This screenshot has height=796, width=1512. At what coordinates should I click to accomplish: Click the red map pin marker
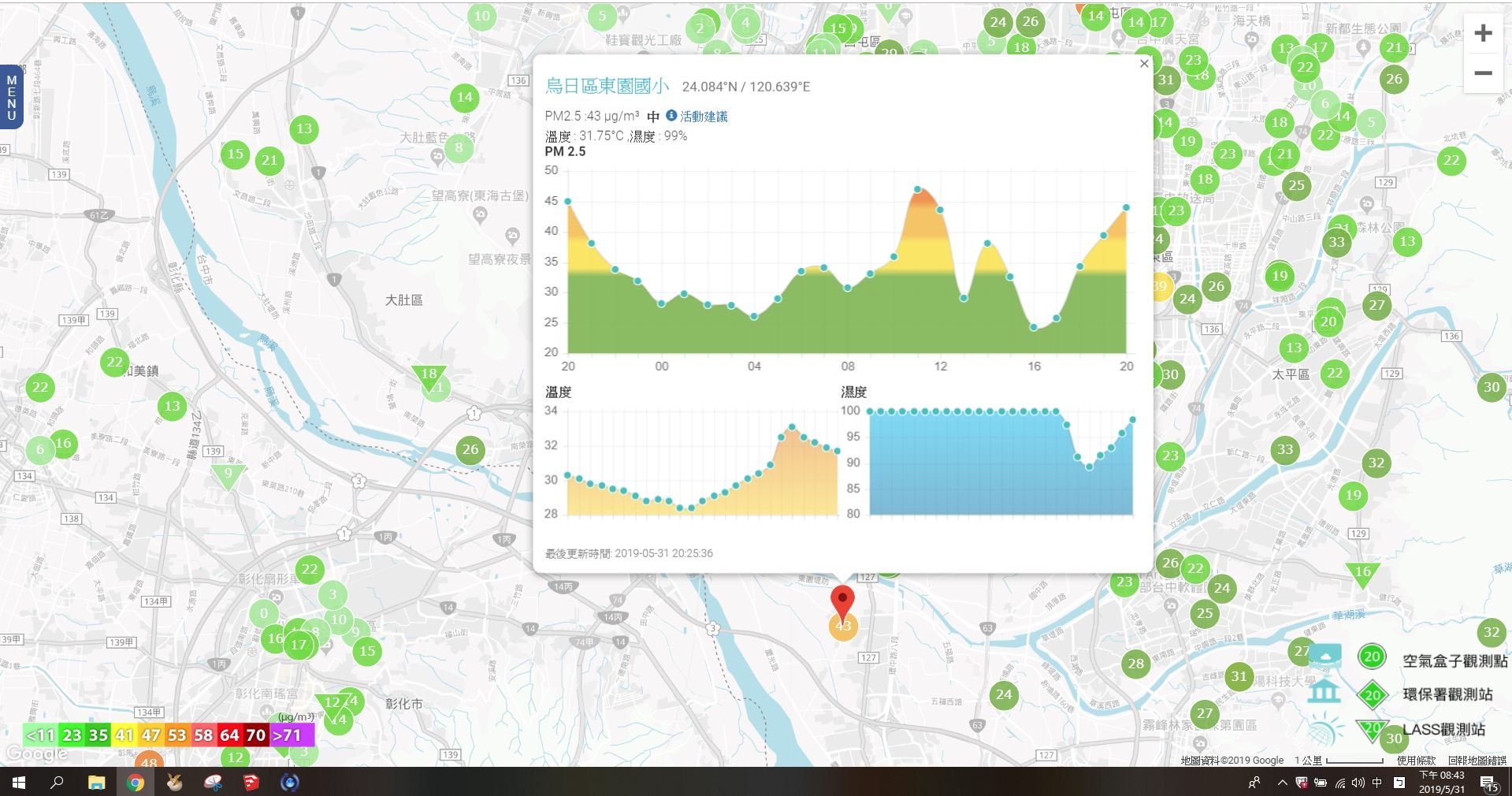click(842, 602)
